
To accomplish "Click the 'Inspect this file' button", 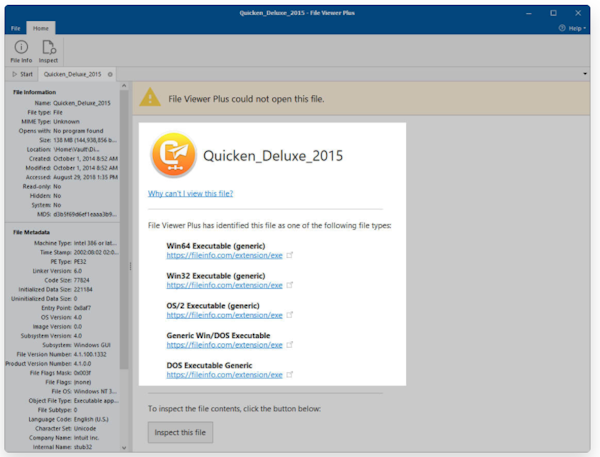I will click(x=180, y=433).
